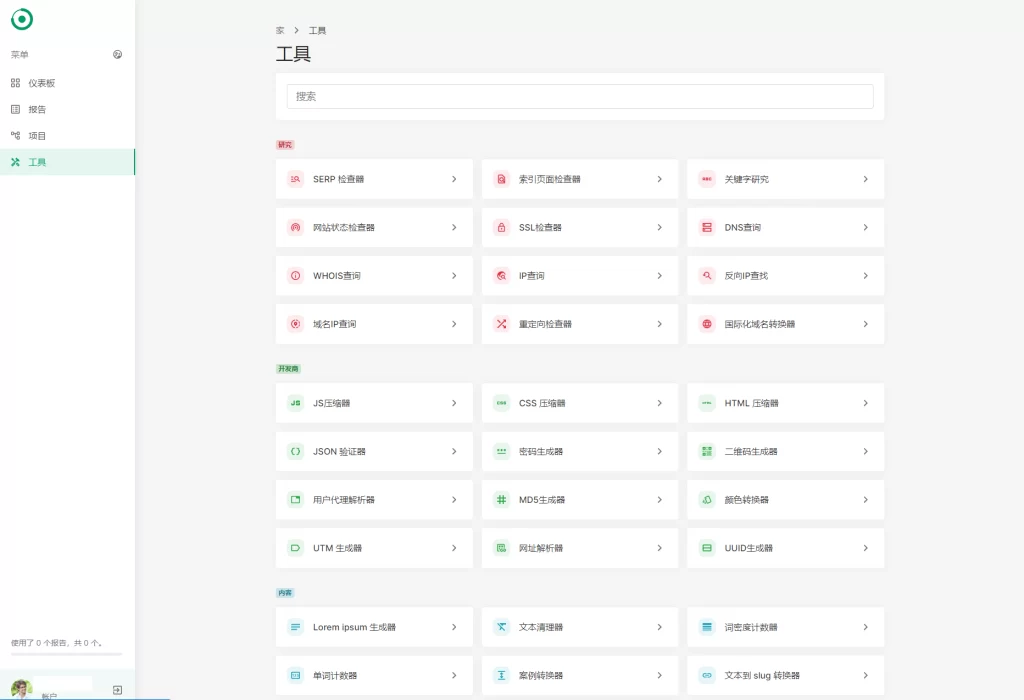1024x700 pixels.
Task: Click the 搜索 search input field
Action: click(x=580, y=96)
